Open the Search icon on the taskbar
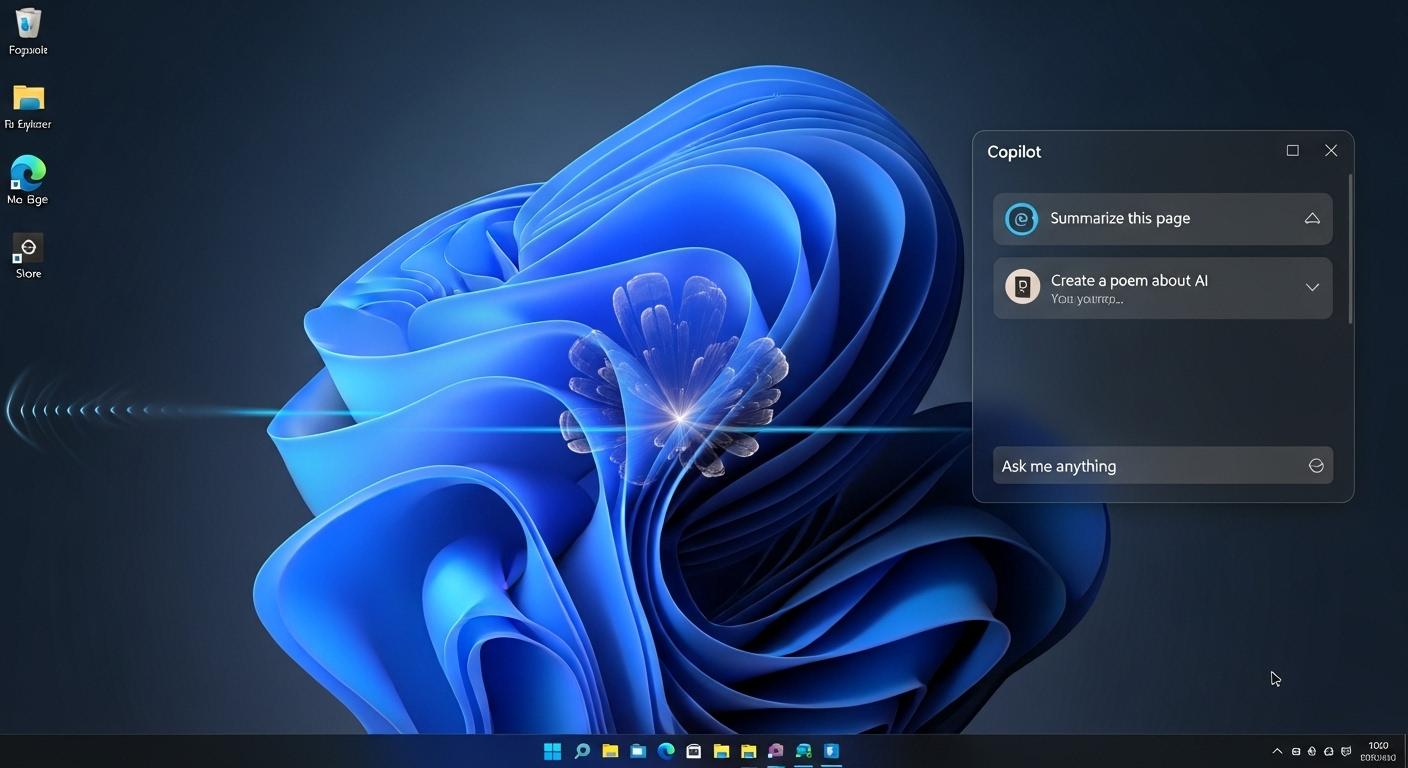 click(x=582, y=751)
